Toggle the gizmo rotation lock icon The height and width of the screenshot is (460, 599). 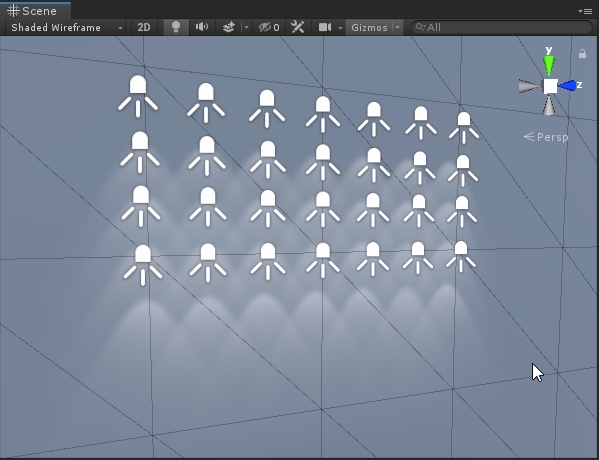[x=582, y=53]
